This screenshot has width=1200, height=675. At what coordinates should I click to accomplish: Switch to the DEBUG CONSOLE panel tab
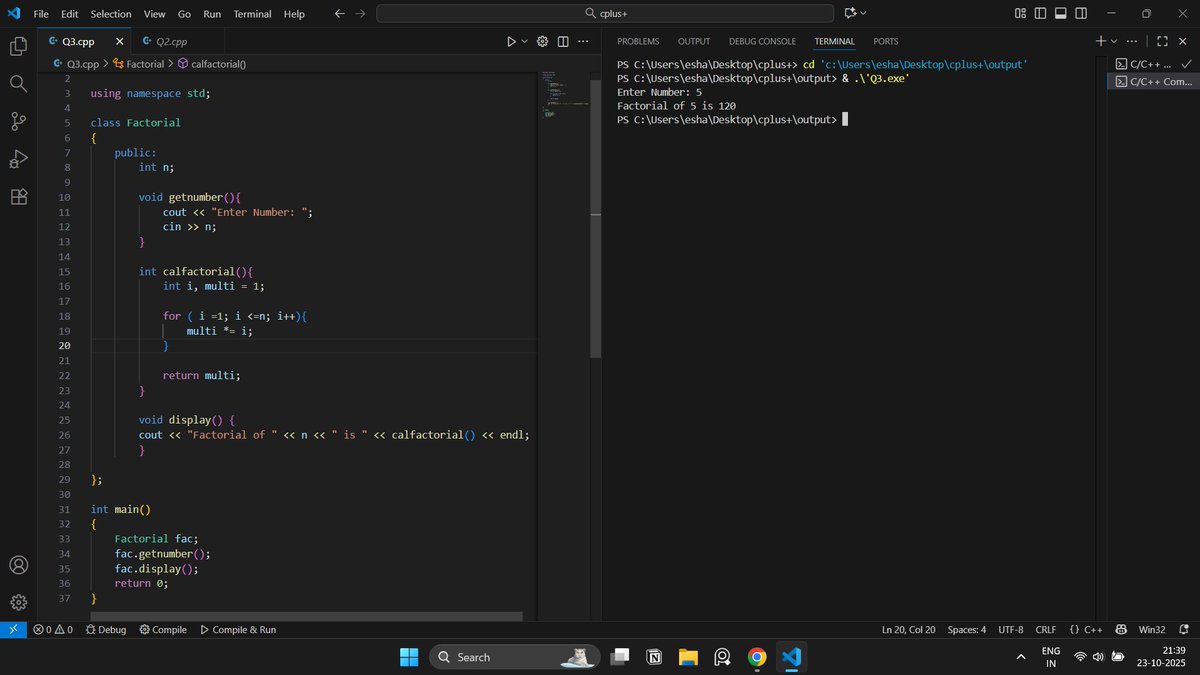click(x=762, y=41)
